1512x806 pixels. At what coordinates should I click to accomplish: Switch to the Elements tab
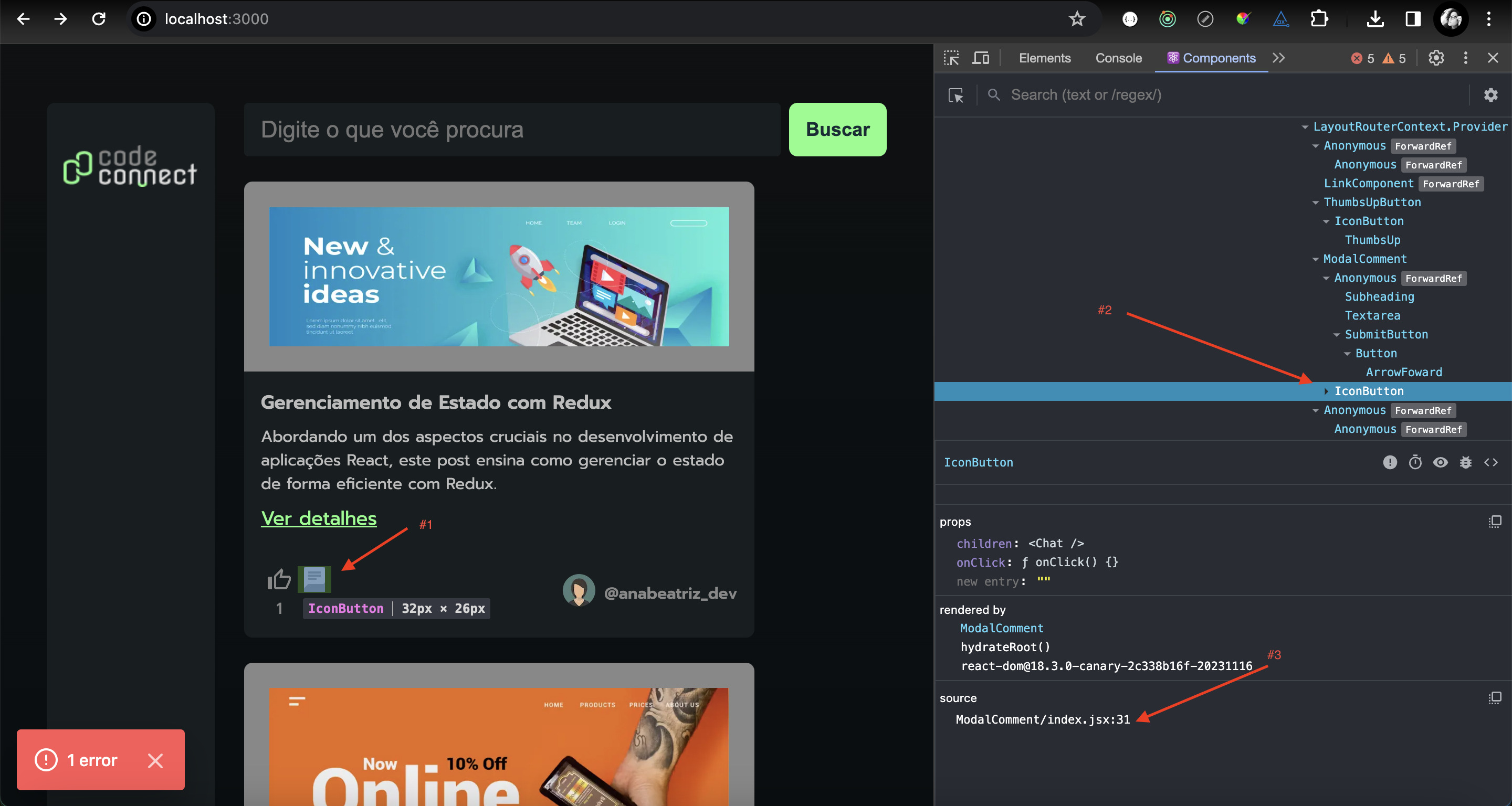click(x=1045, y=58)
